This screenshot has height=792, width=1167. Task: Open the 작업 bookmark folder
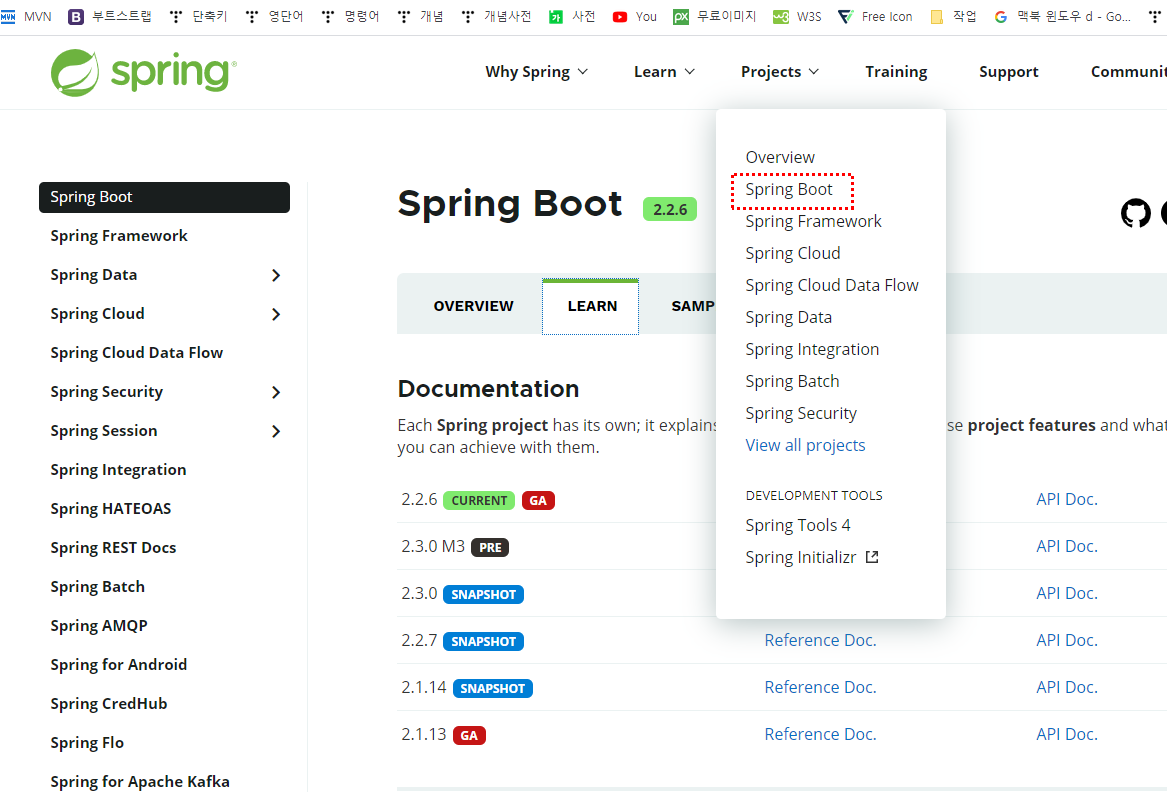[x=953, y=16]
